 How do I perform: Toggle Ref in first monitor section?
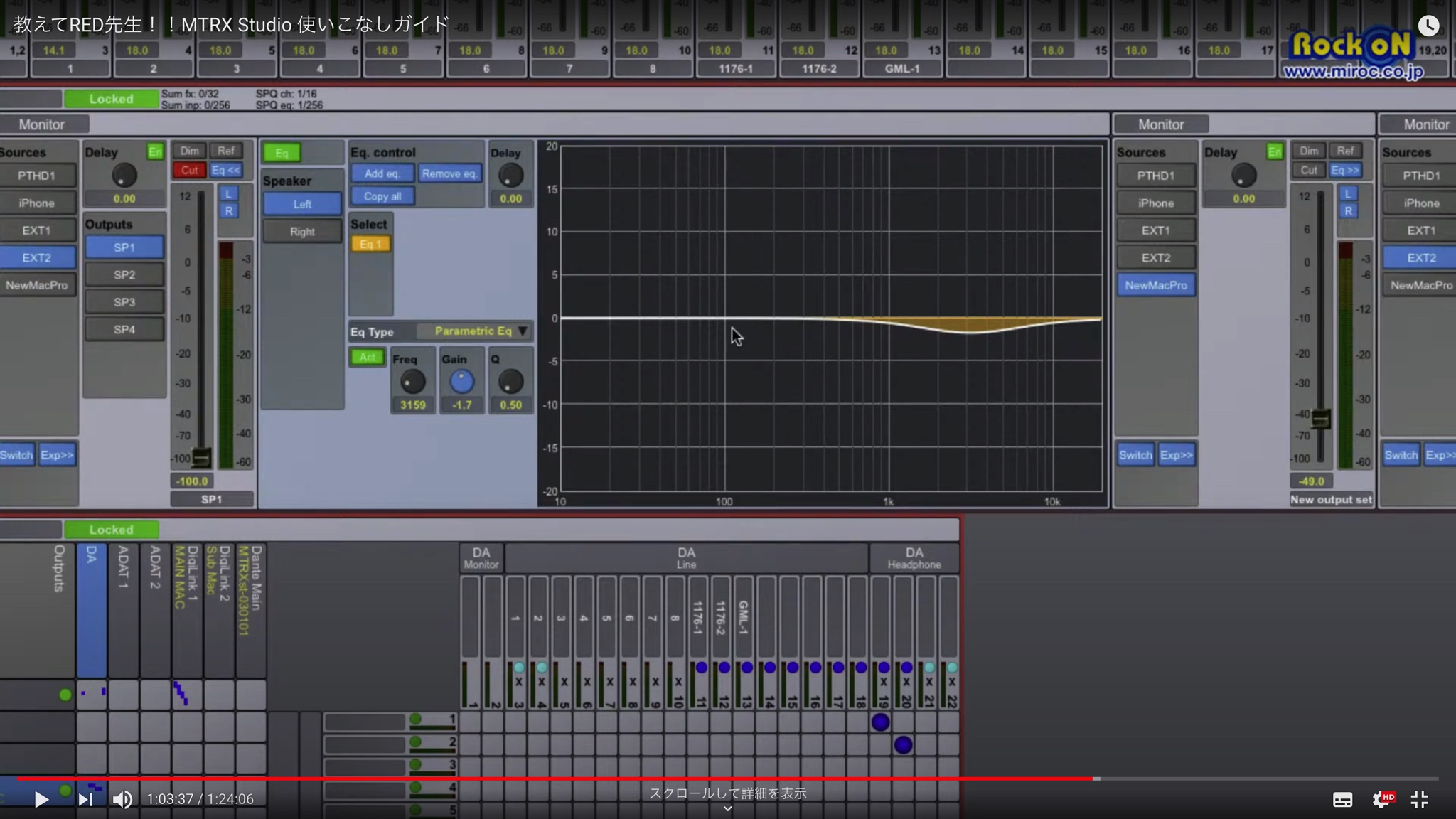(x=226, y=151)
